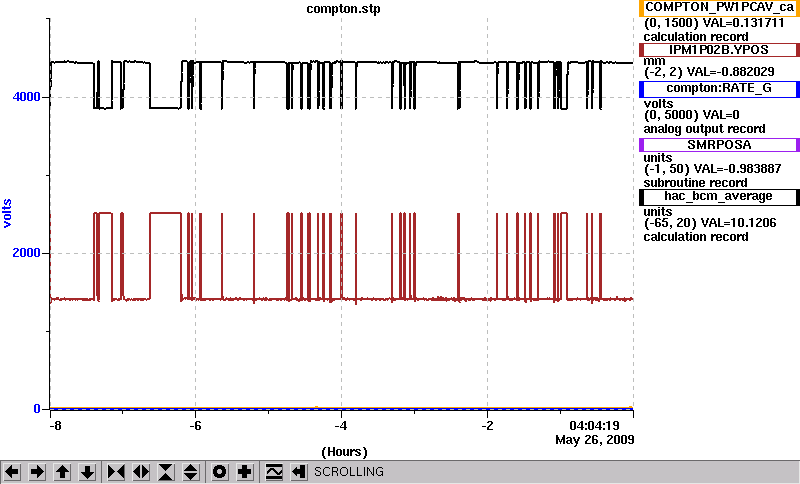Select the SMRPOSA curve legend
The image size is (800, 484).
(719, 144)
